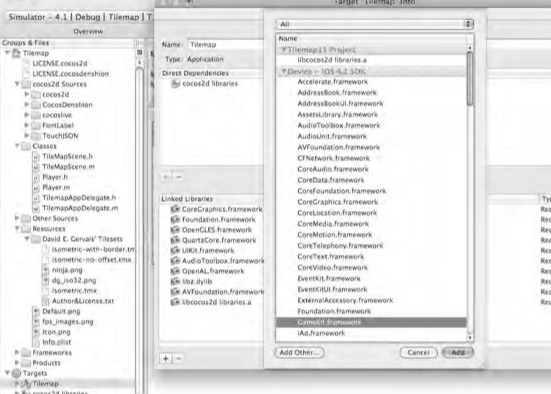
Task: Expand the Other Sources group triangle
Action: 17,218
